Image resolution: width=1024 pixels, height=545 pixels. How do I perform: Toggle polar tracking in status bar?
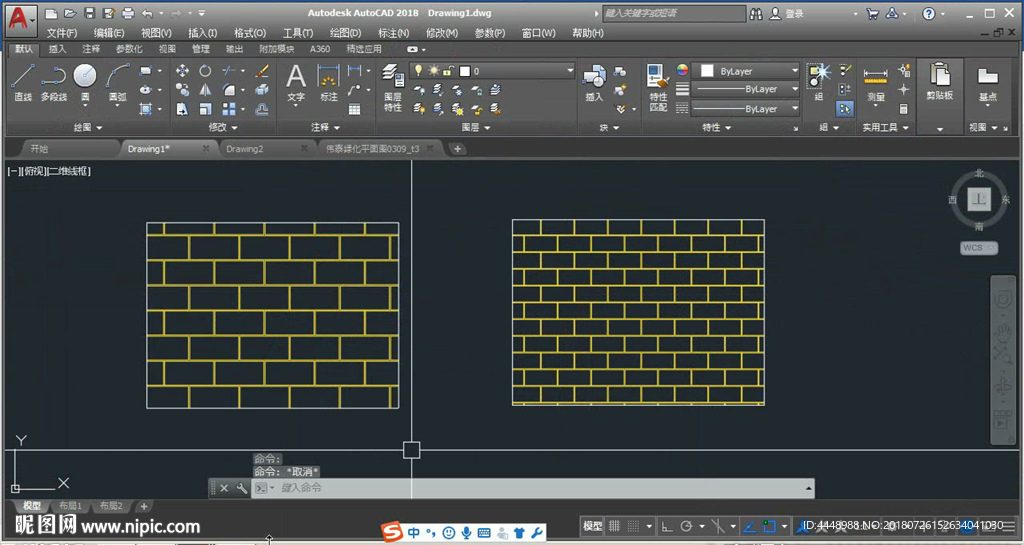[686, 526]
